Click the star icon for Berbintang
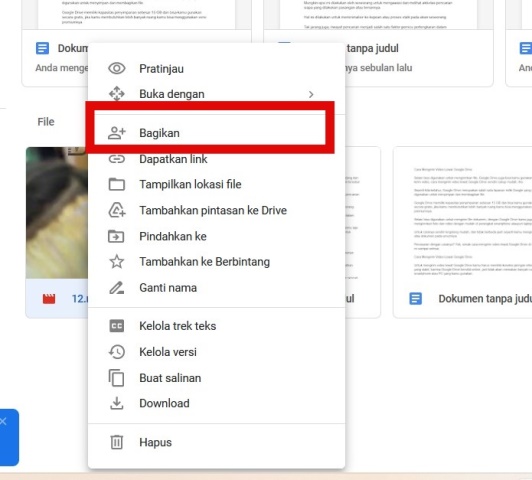 pyautogui.click(x=117, y=262)
